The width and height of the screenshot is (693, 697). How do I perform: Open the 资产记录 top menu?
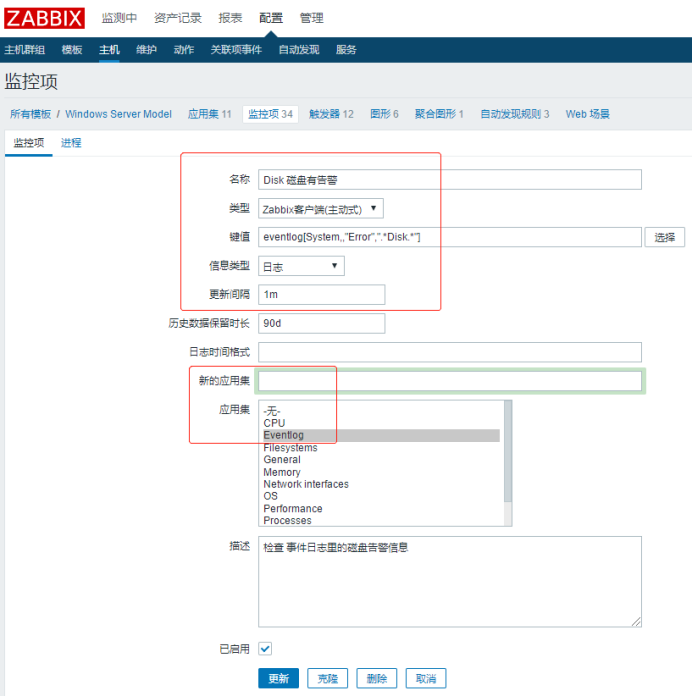pos(178,18)
